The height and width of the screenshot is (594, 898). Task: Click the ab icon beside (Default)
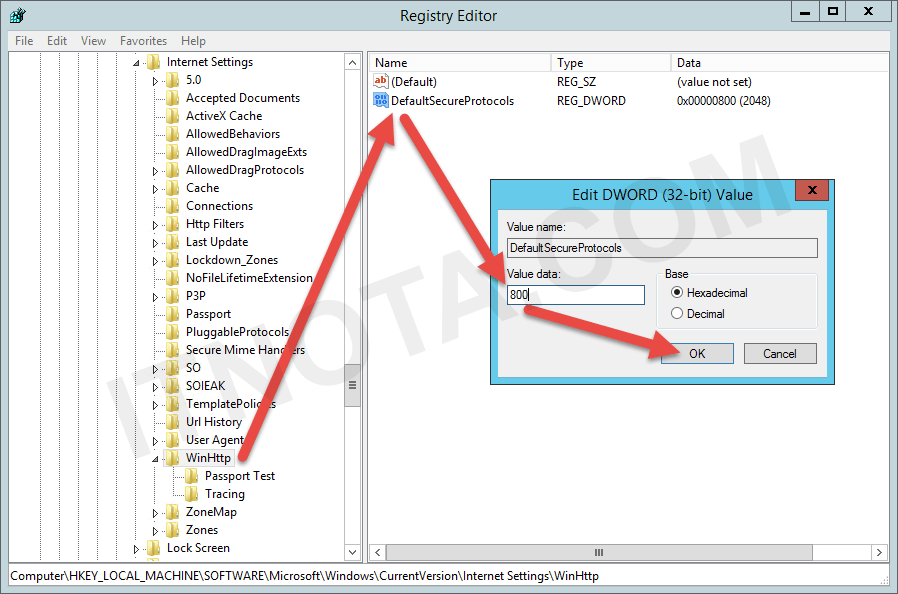click(380, 81)
